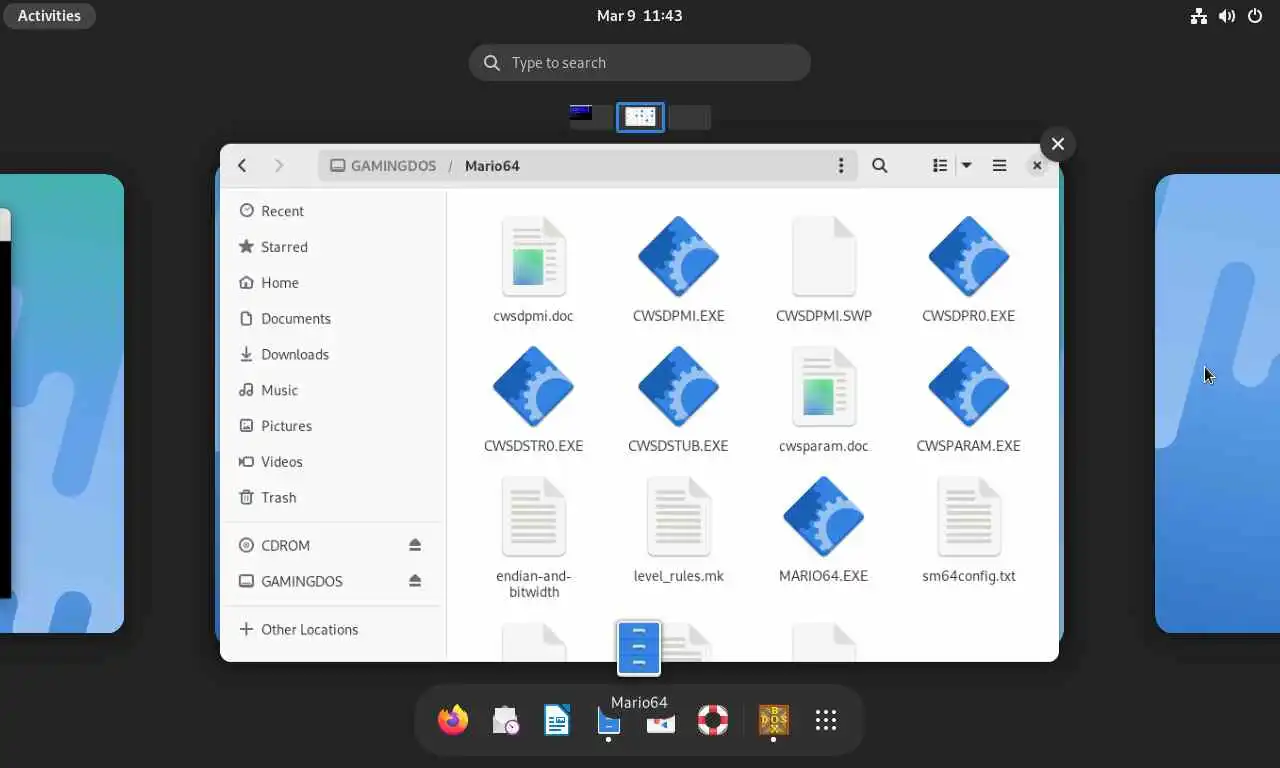Viewport: 1280px width, 768px height.
Task: Open the Software store icon in dock
Action: pyautogui.click(x=661, y=722)
